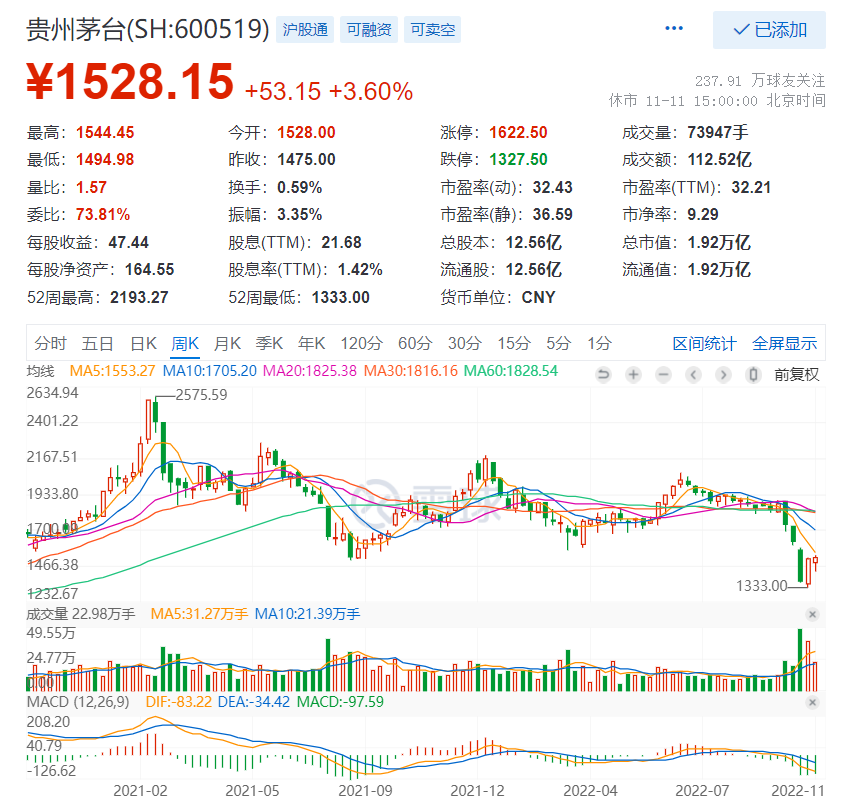Screen dimensions: 853x807
Task: Open the 月K chart tab
Action: tap(227, 343)
